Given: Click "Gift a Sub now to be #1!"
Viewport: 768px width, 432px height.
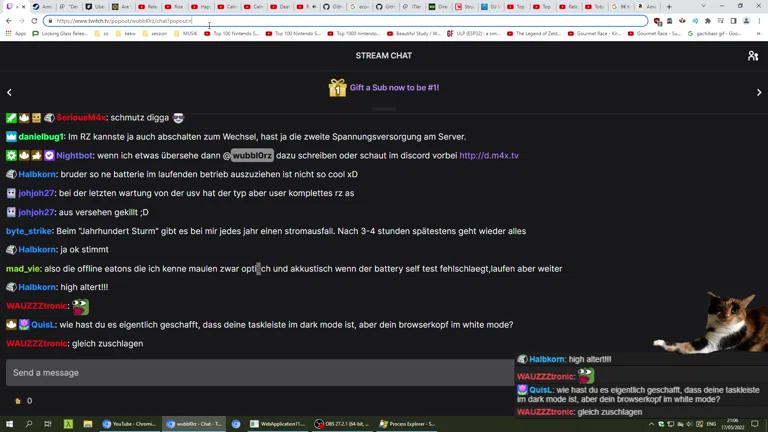Looking at the screenshot, I should click(x=394, y=88).
